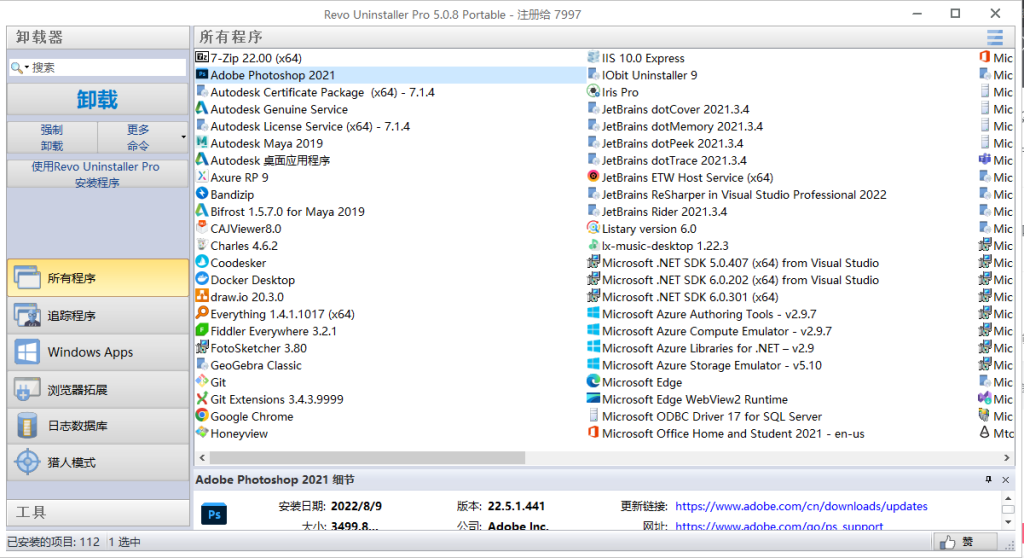Image resolution: width=1024 pixels, height=558 pixels.
Task: Click the list scroll right arrow
Action: [1006, 457]
